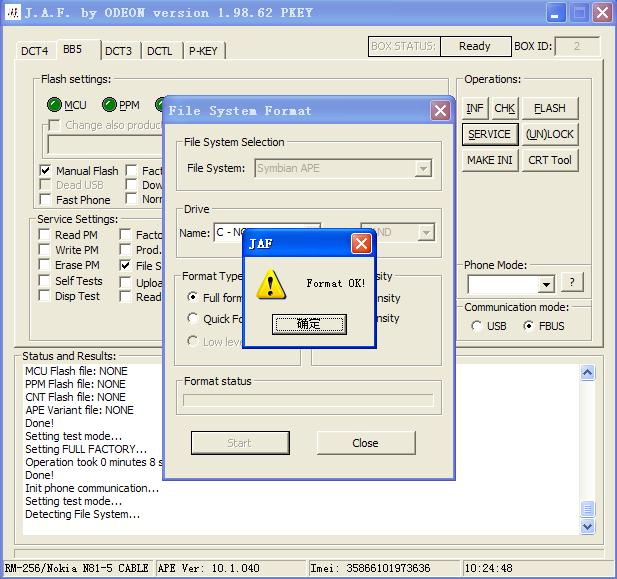Click the CHK operation button
This screenshot has height=579, width=617.
click(505, 108)
